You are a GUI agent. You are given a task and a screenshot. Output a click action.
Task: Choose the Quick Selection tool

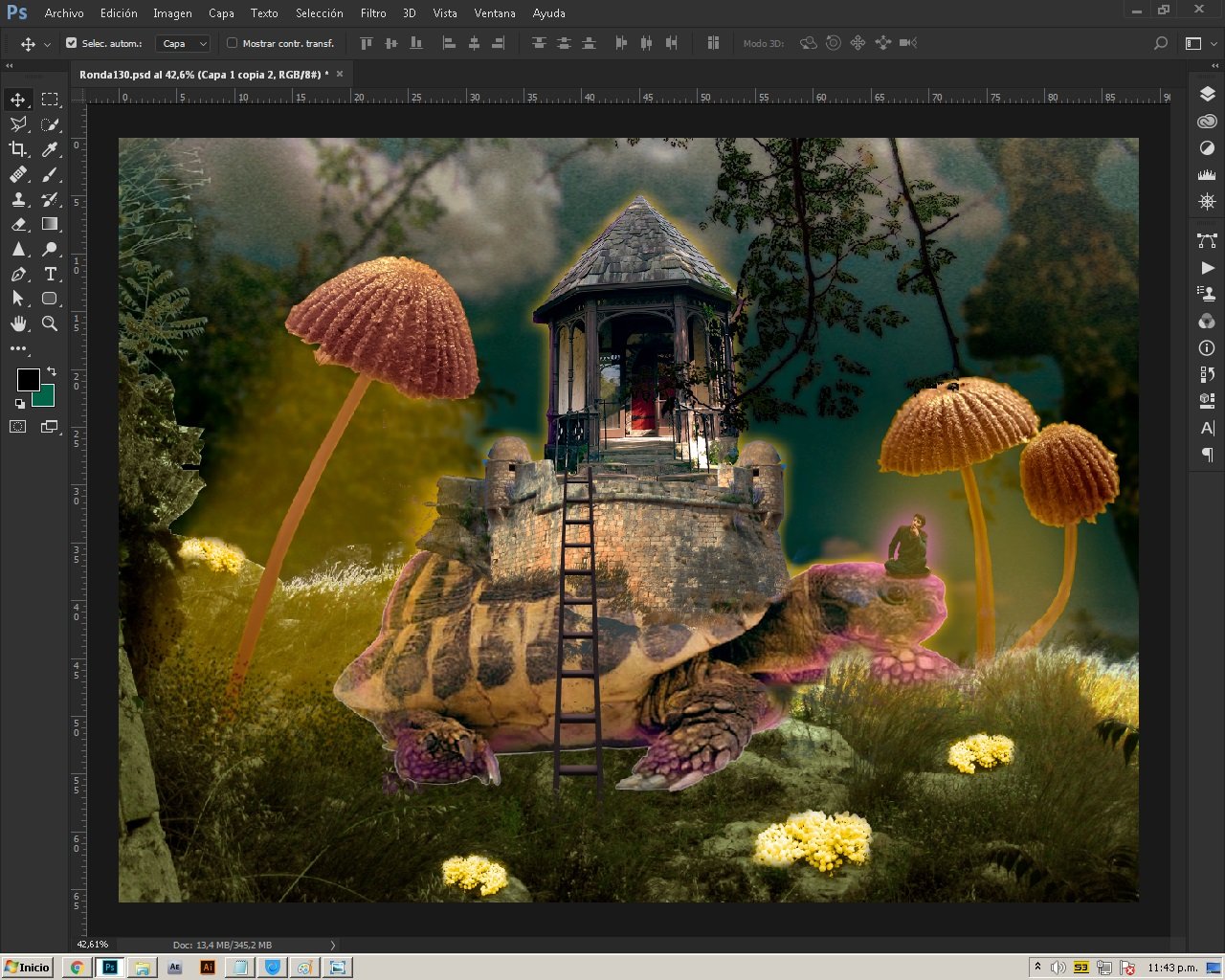tap(50, 124)
